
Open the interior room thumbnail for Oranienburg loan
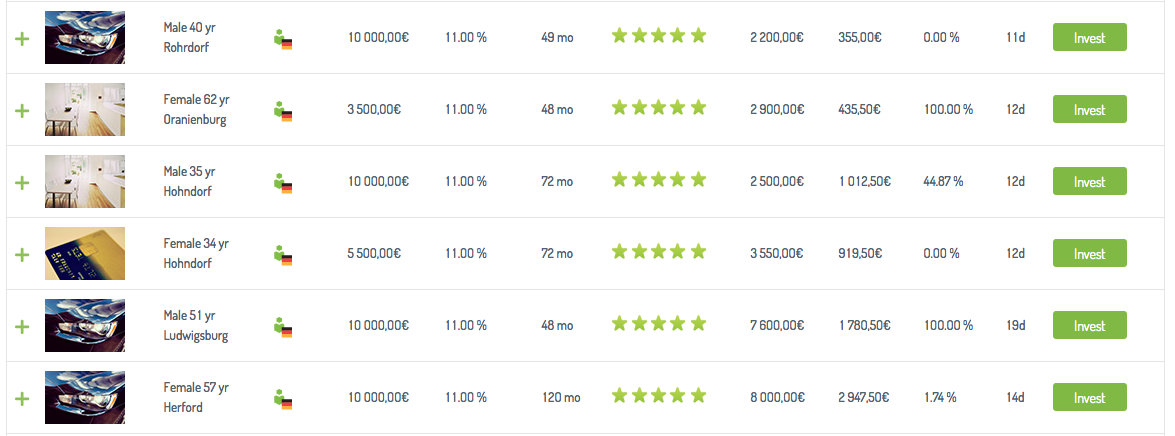tap(85, 109)
